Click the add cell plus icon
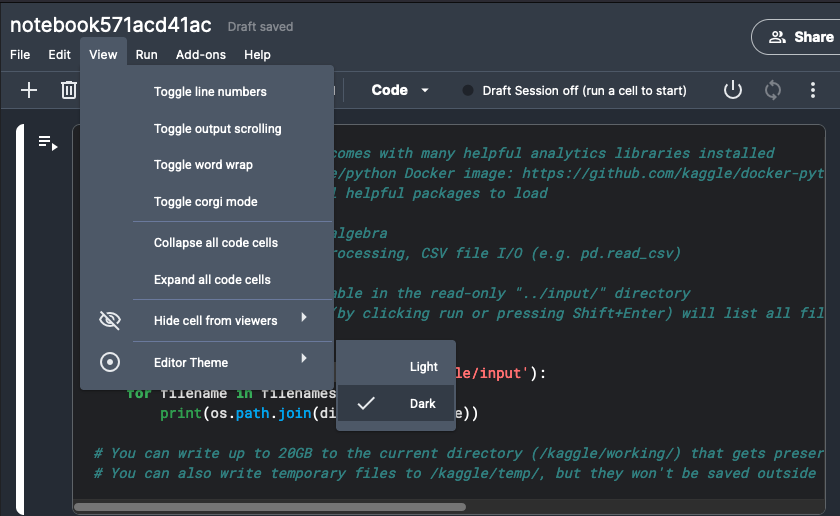This screenshot has height=516, width=840. (x=29, y=90)
